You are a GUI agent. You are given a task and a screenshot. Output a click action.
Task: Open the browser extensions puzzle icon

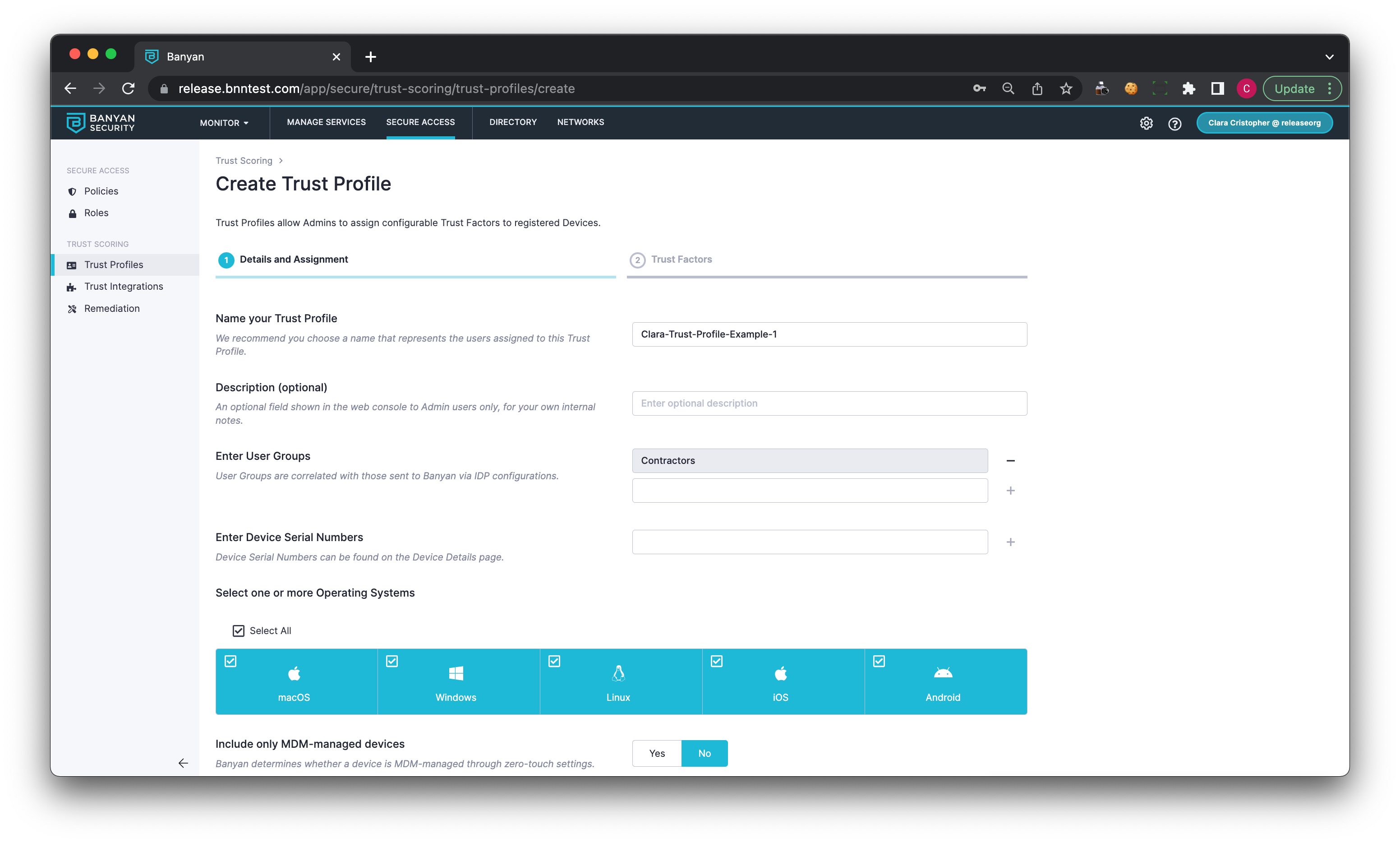coord(1188,88)
